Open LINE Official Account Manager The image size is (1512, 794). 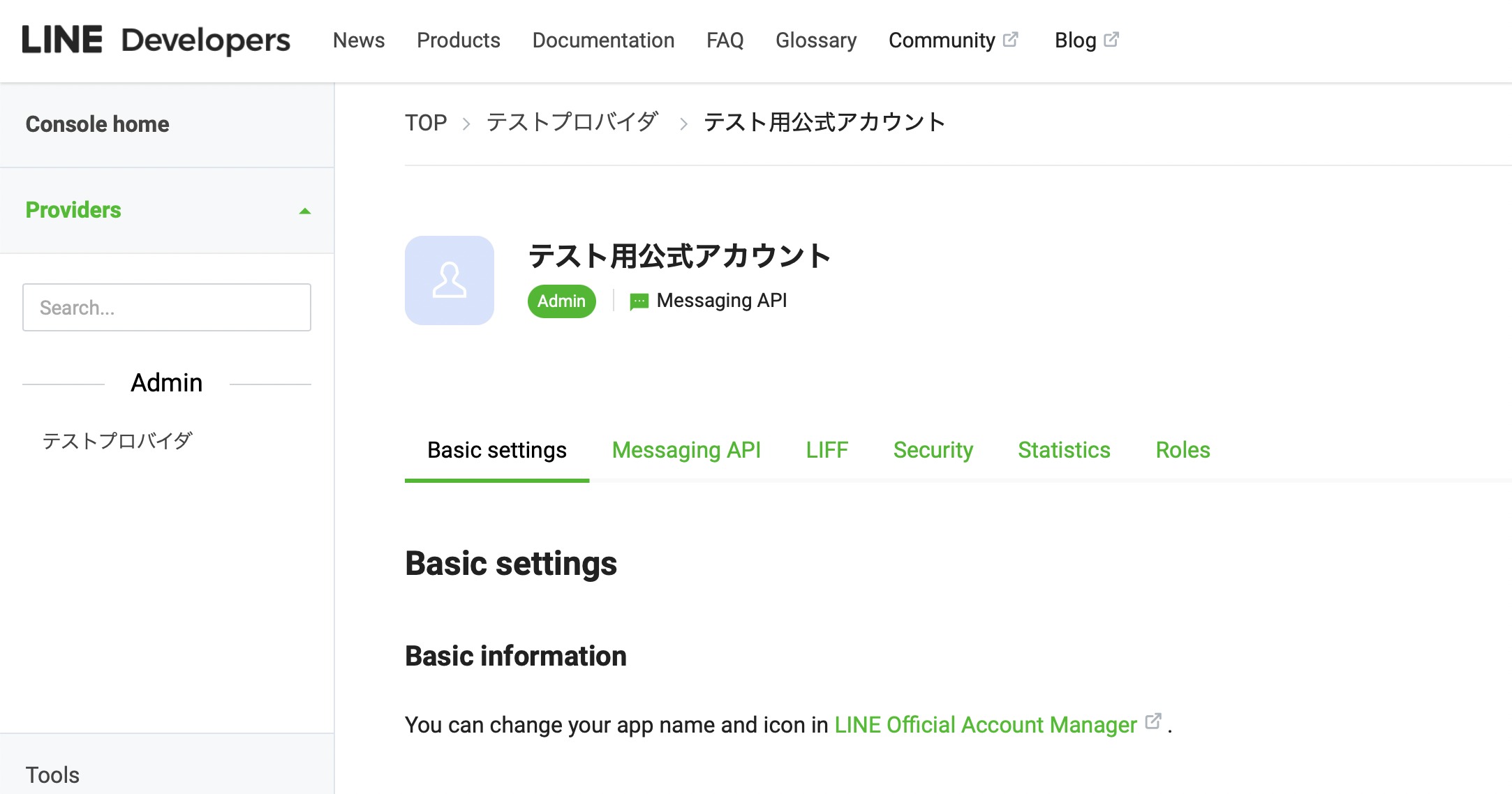point(985,724)
